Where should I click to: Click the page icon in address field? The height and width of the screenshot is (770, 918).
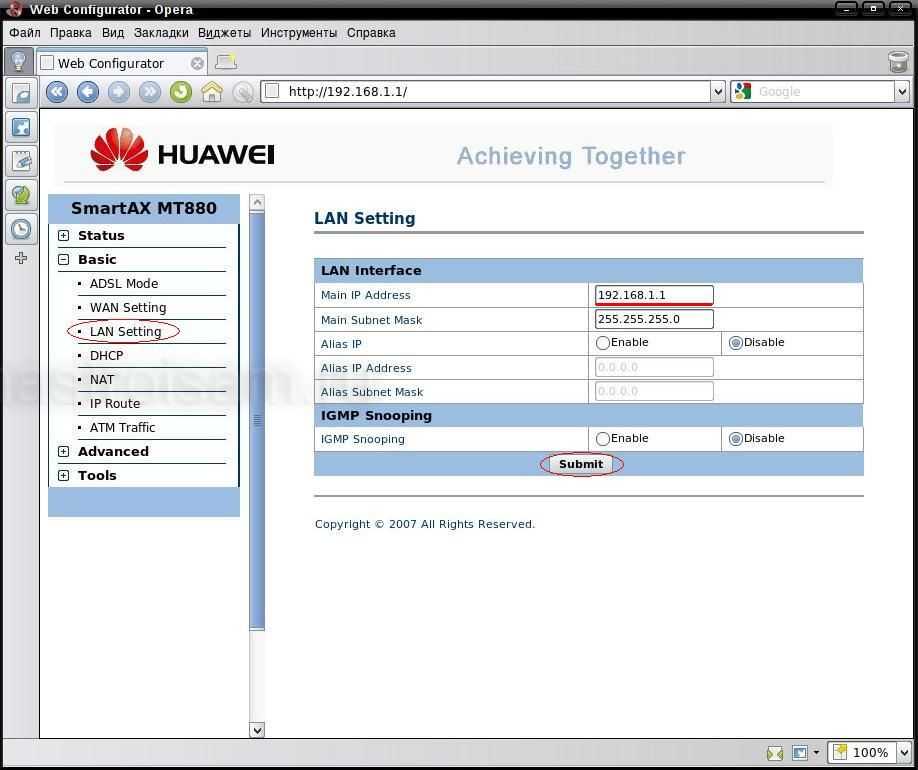(x=272, y=91)
